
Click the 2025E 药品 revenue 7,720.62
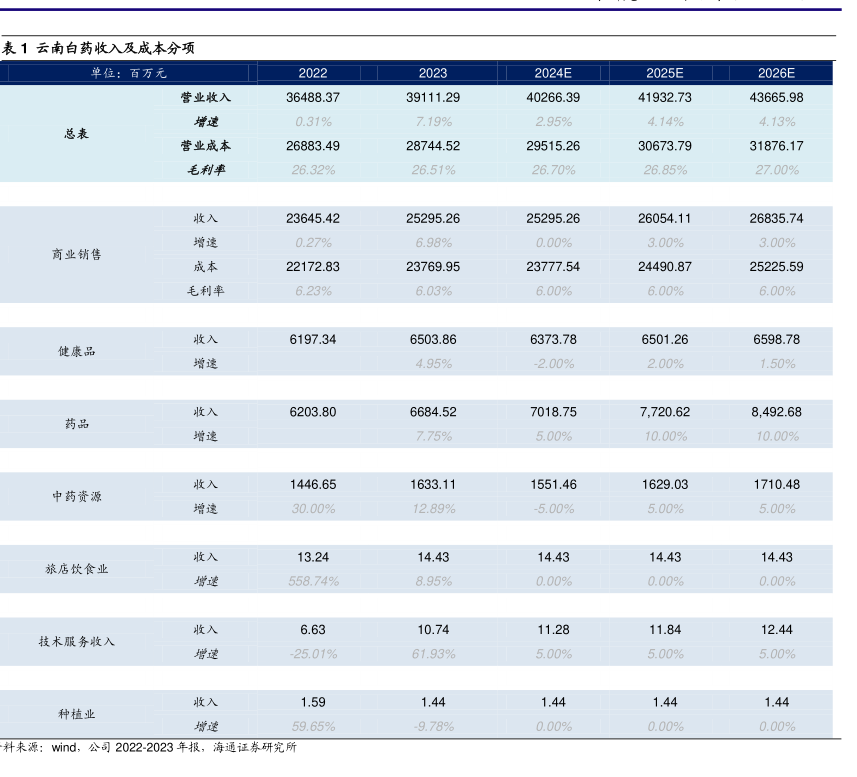pos(665,412)
